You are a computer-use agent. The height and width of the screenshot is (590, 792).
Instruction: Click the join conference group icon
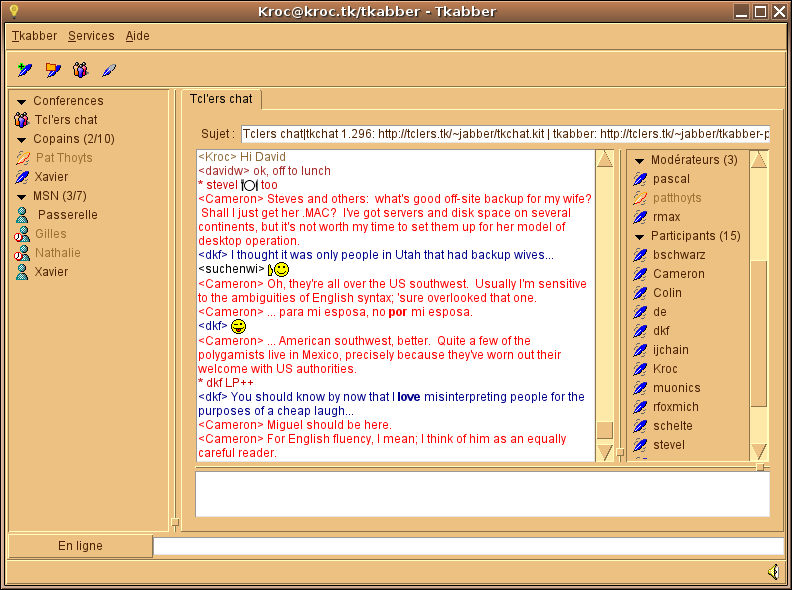(x=80, y=70)
